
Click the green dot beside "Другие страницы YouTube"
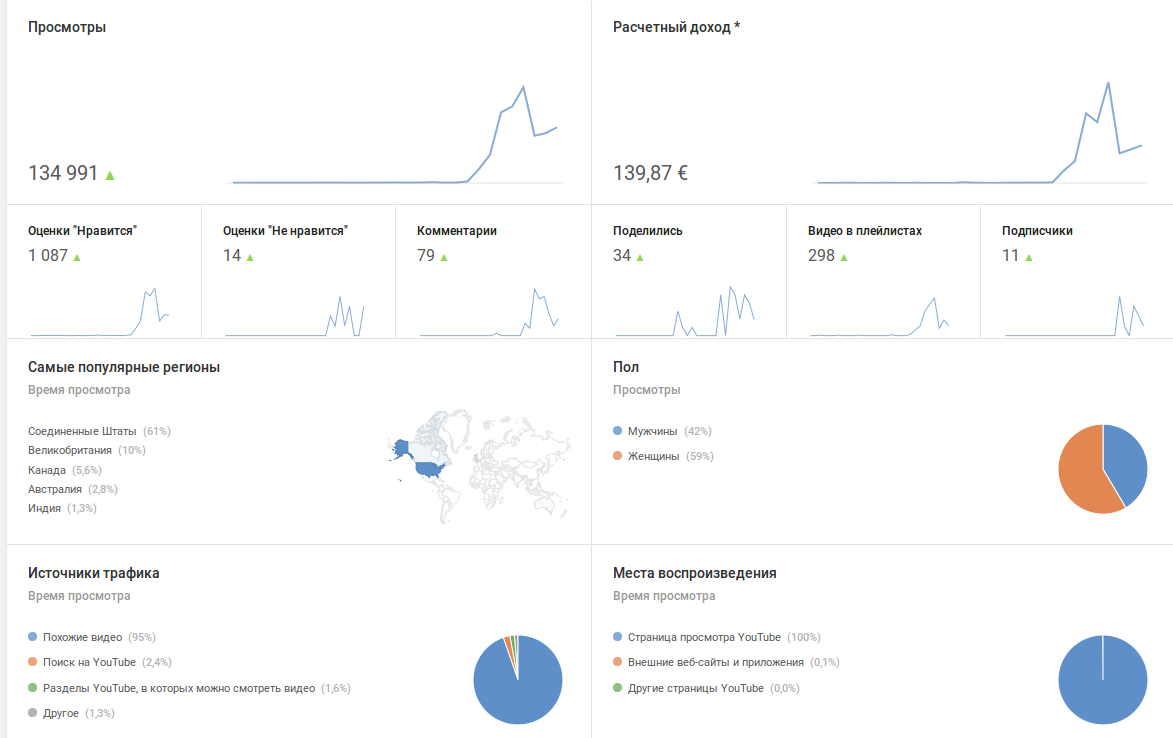618,688
